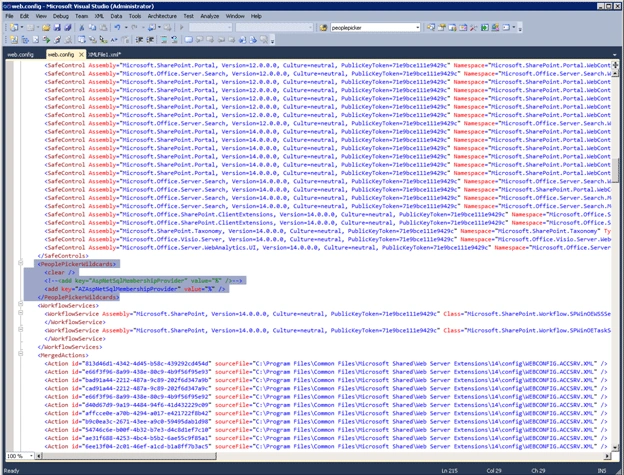The image size is (624, 475).
Task: Click the Save All icon
Action: 68,27
